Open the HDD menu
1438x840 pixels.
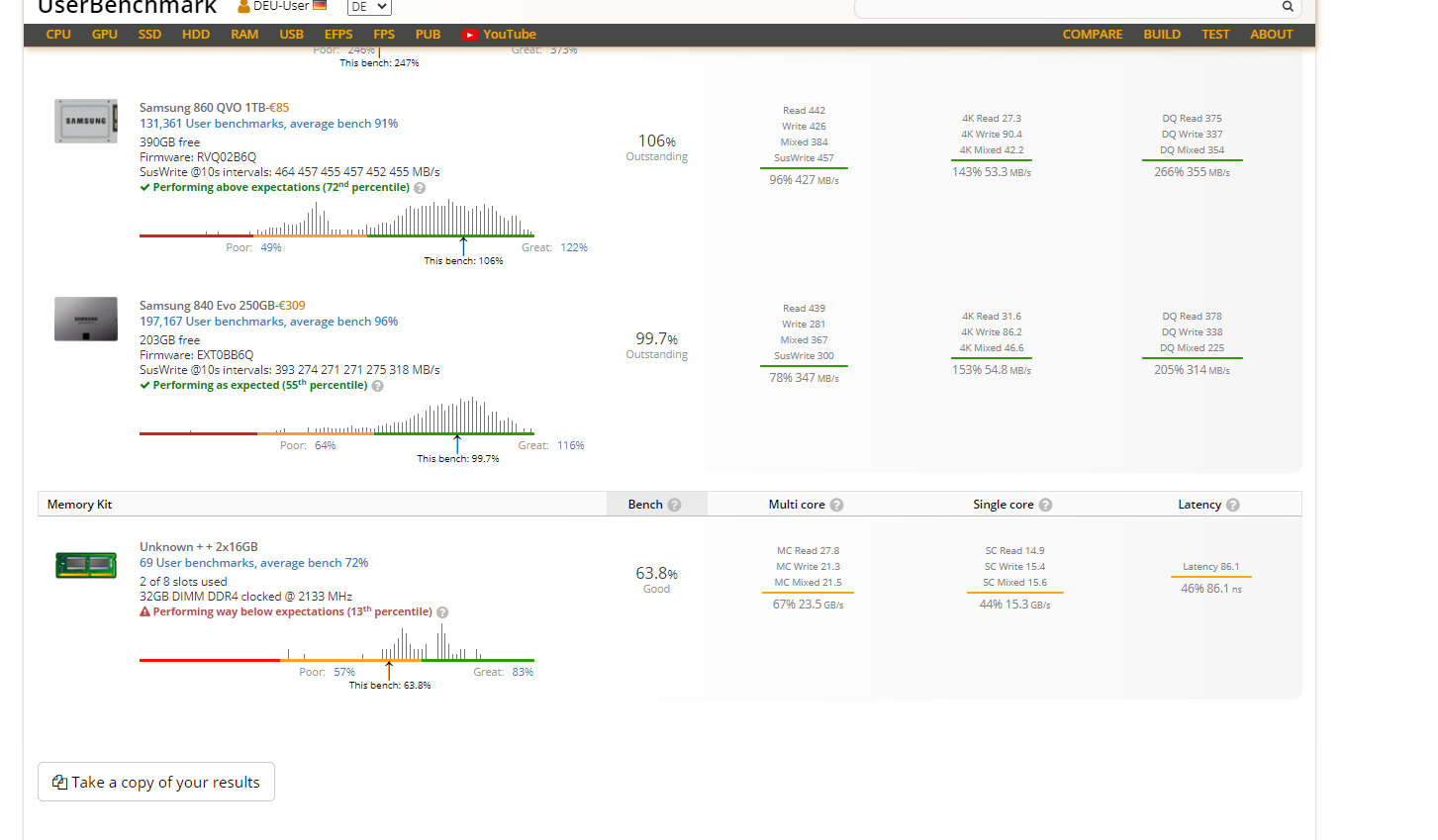pyautogui.click(x=196, y=35)
